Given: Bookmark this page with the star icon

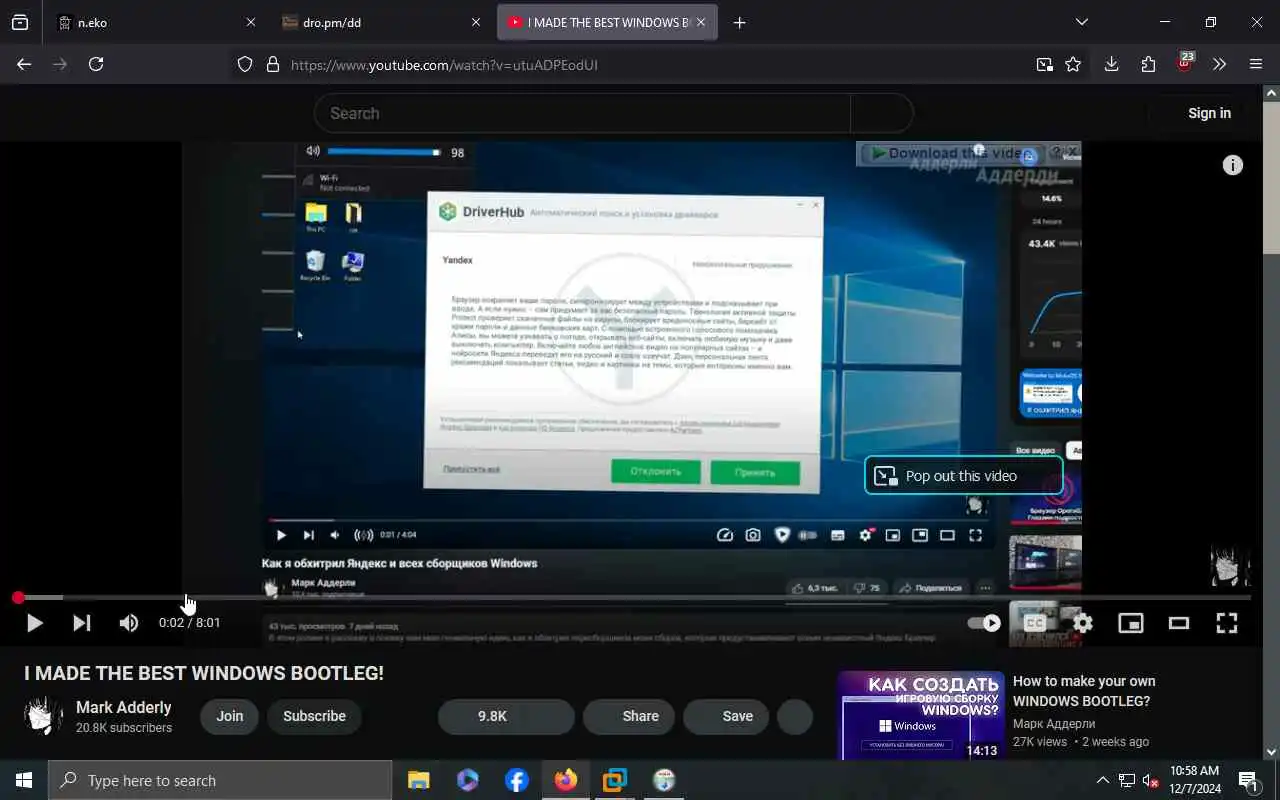Looking at the screenshot, I should coord(1073,65).
